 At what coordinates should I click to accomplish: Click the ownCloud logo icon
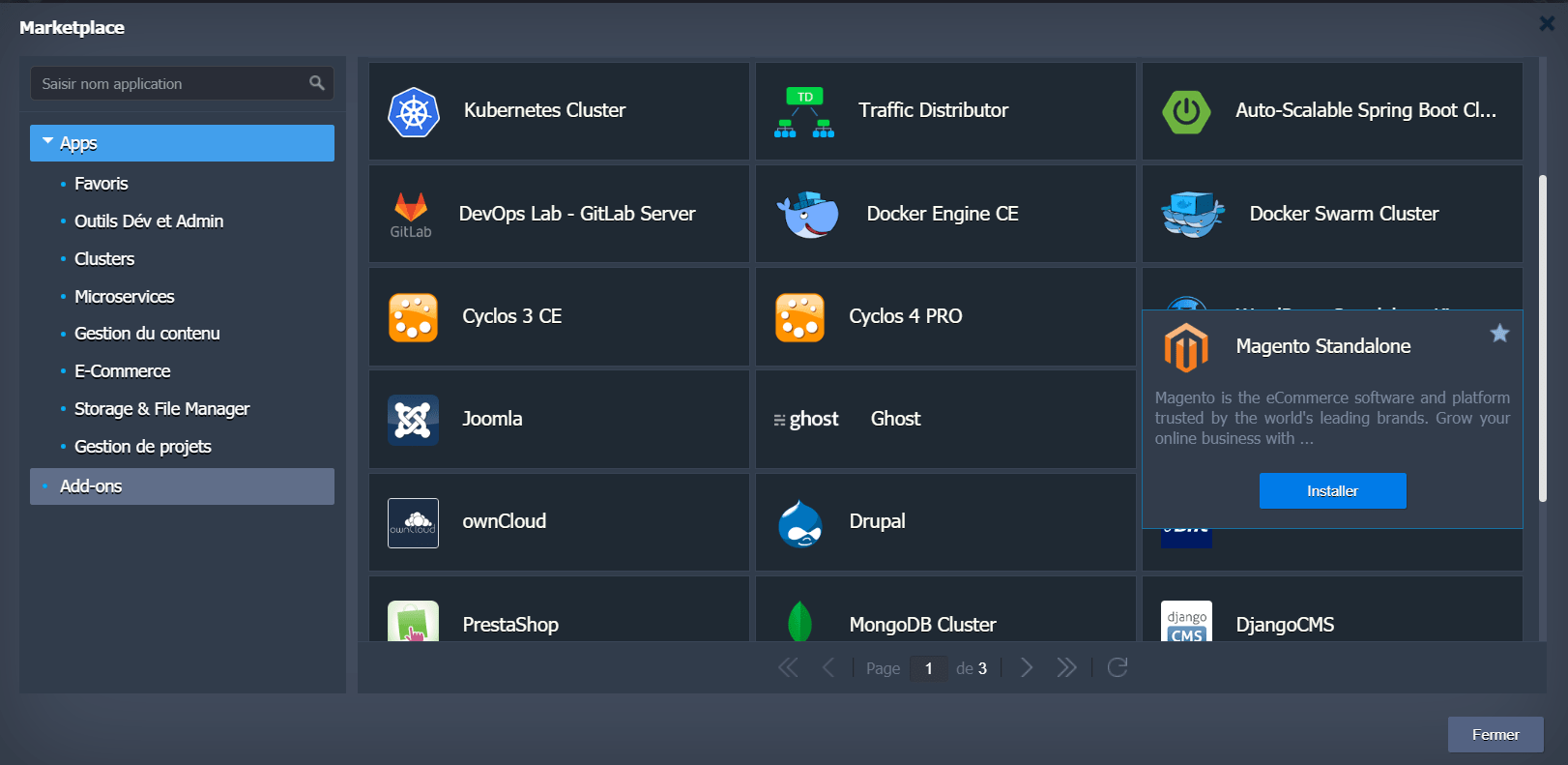coord(414,523)
